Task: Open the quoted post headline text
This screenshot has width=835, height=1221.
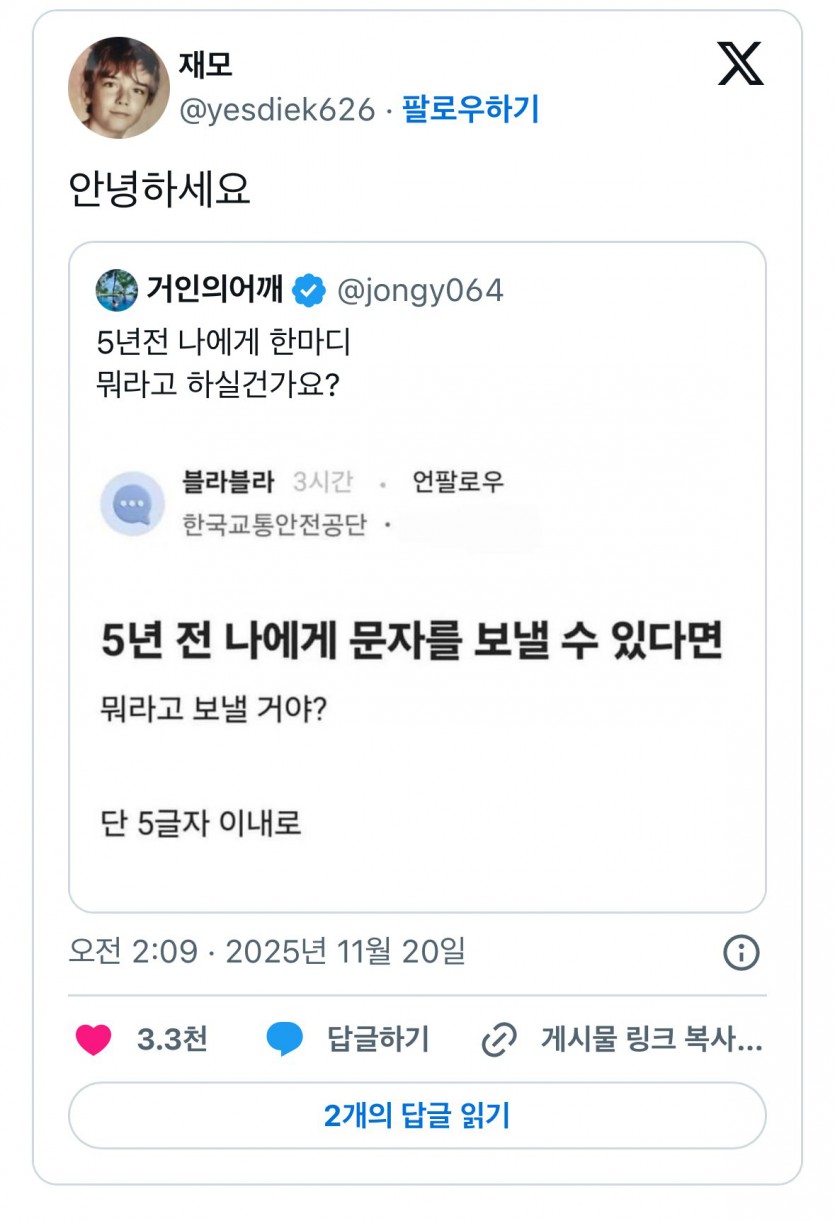Action: tap(411, 642)
